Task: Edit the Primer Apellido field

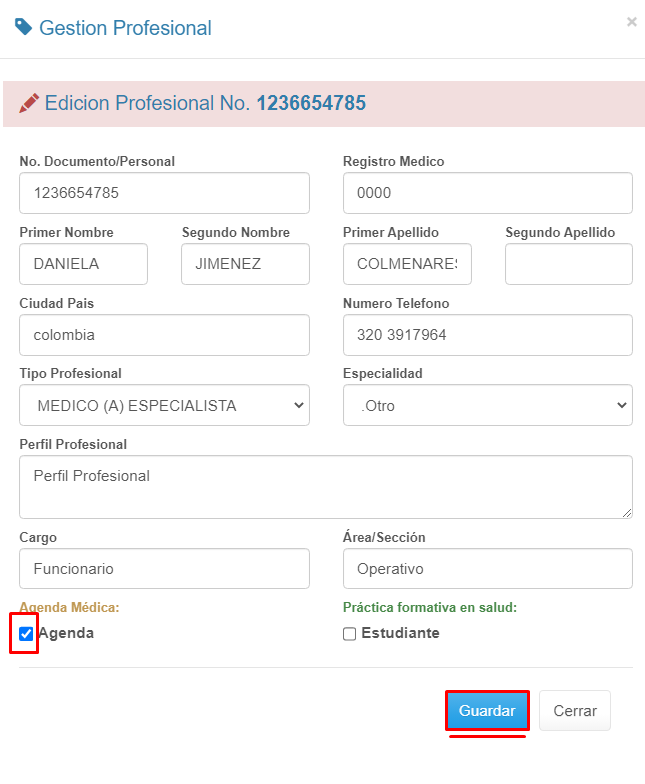Action: click(x=407, y=264)
